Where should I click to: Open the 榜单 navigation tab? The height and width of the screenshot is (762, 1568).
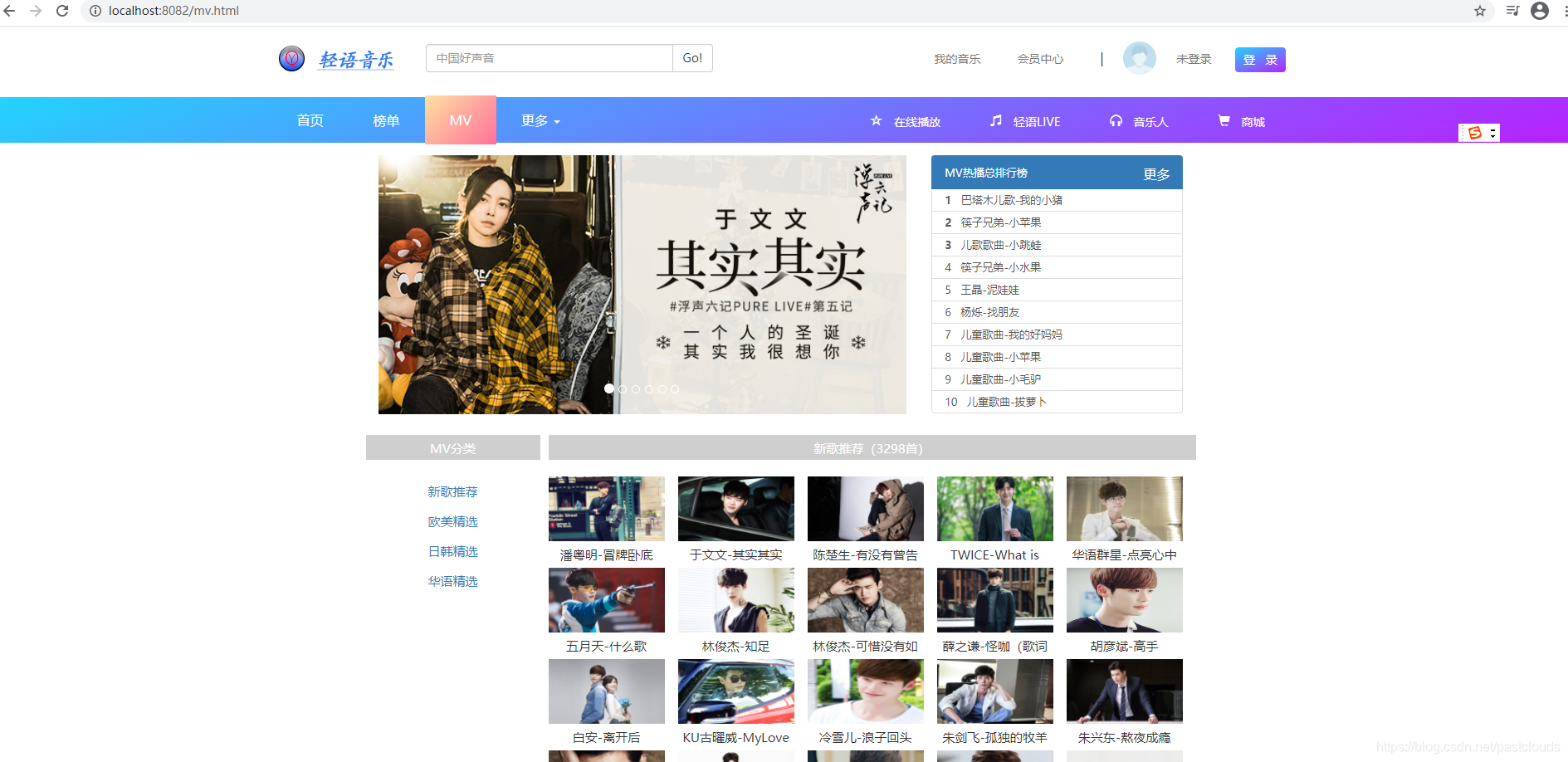pos(386,120)
